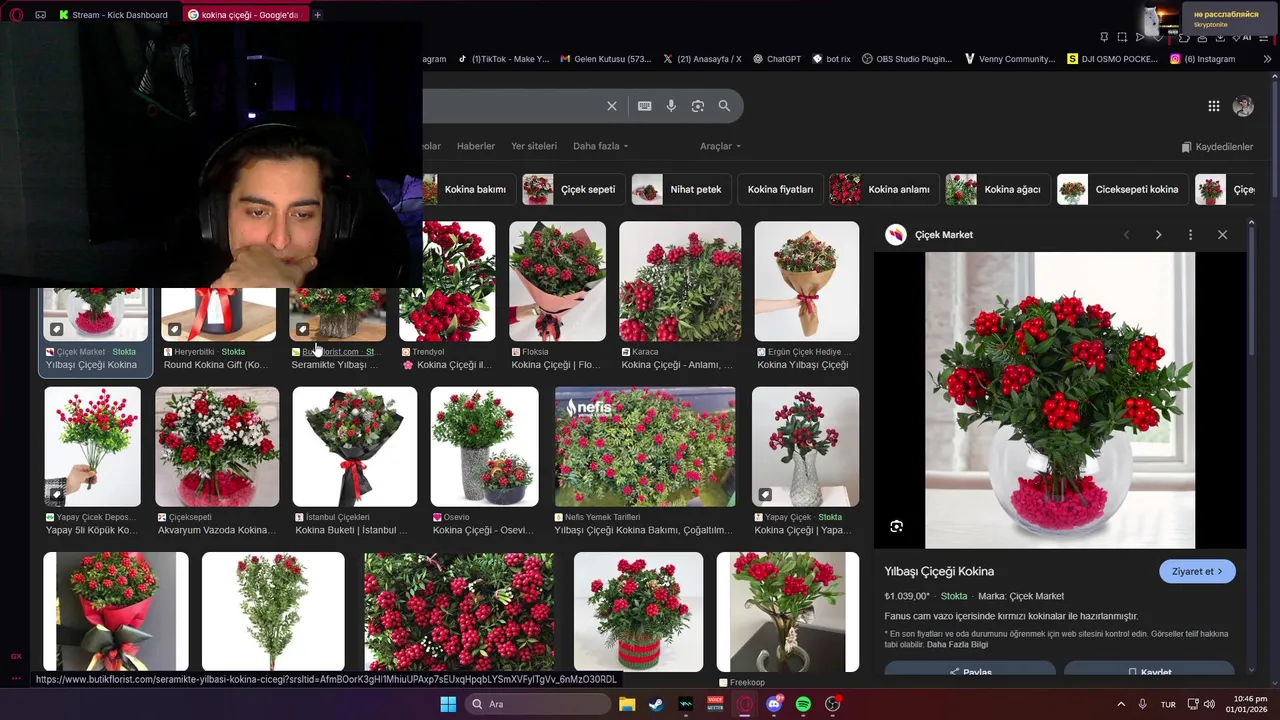Expand the Daha fazla dropdown
Screen dimensions: 1280x720
click(x=600, y=146)
